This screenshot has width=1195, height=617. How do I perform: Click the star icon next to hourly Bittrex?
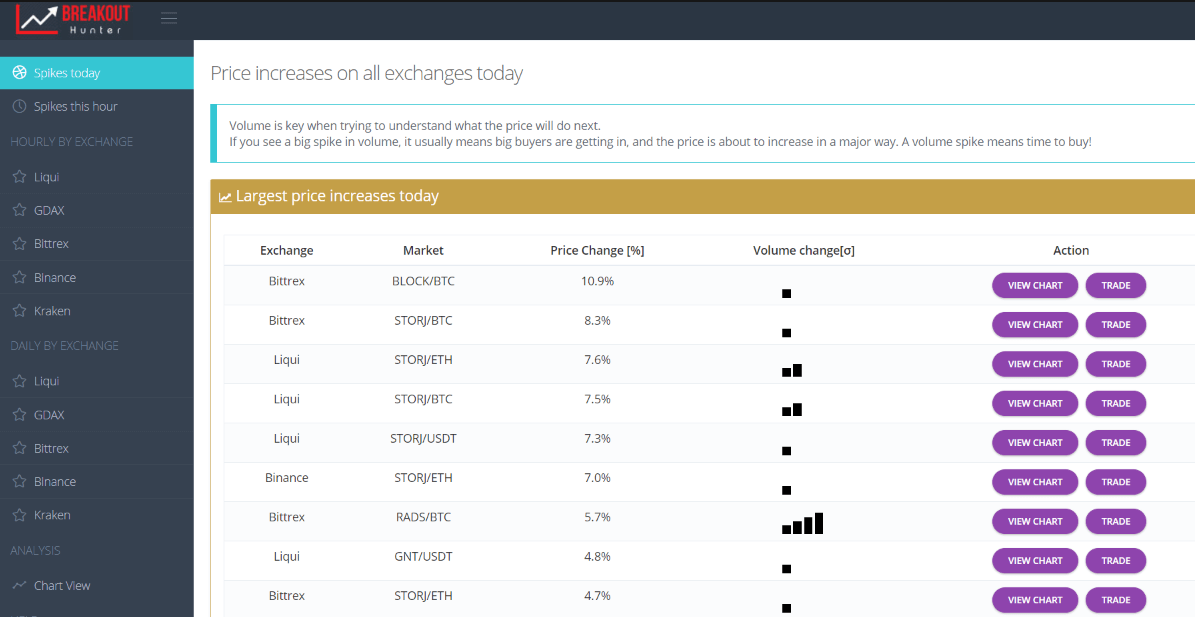[20, 244]
